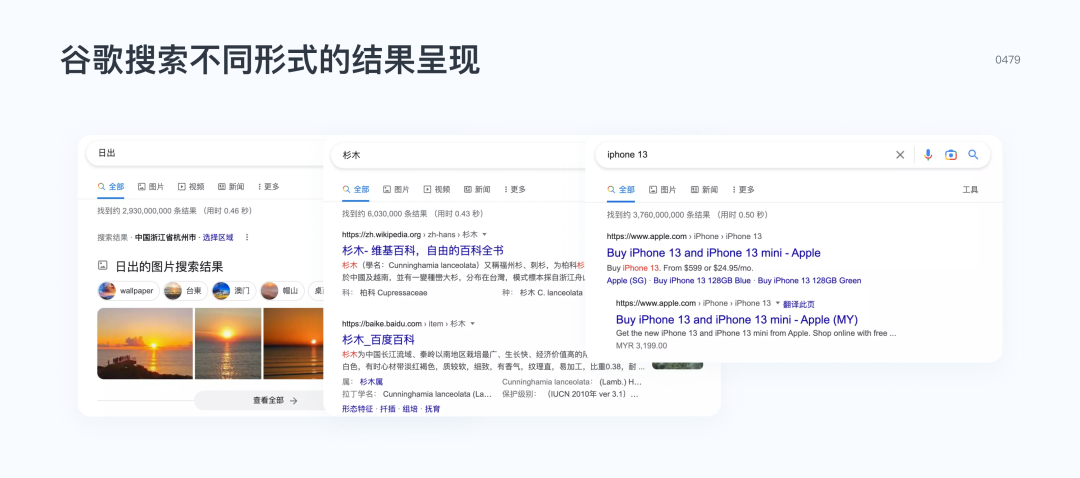Click 找到约 6,030,000 条结果 text

(x=413, y=214)
